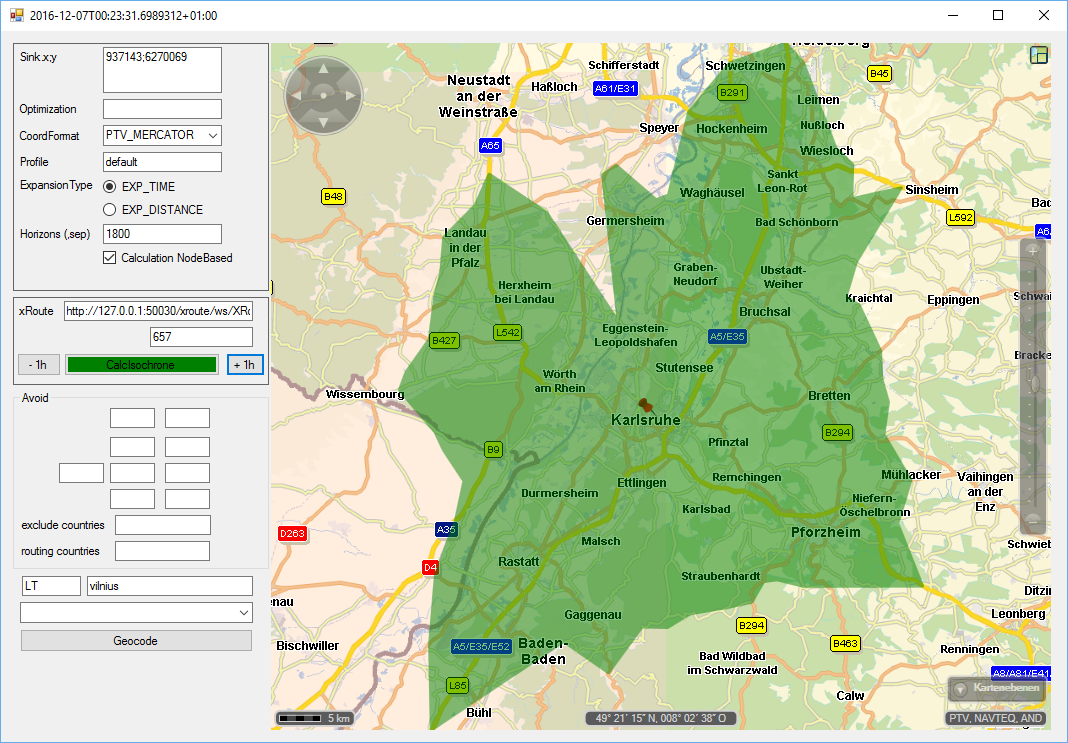
Task: Click the overview map icon in the map corner
Action: [x=1039, y=56]
